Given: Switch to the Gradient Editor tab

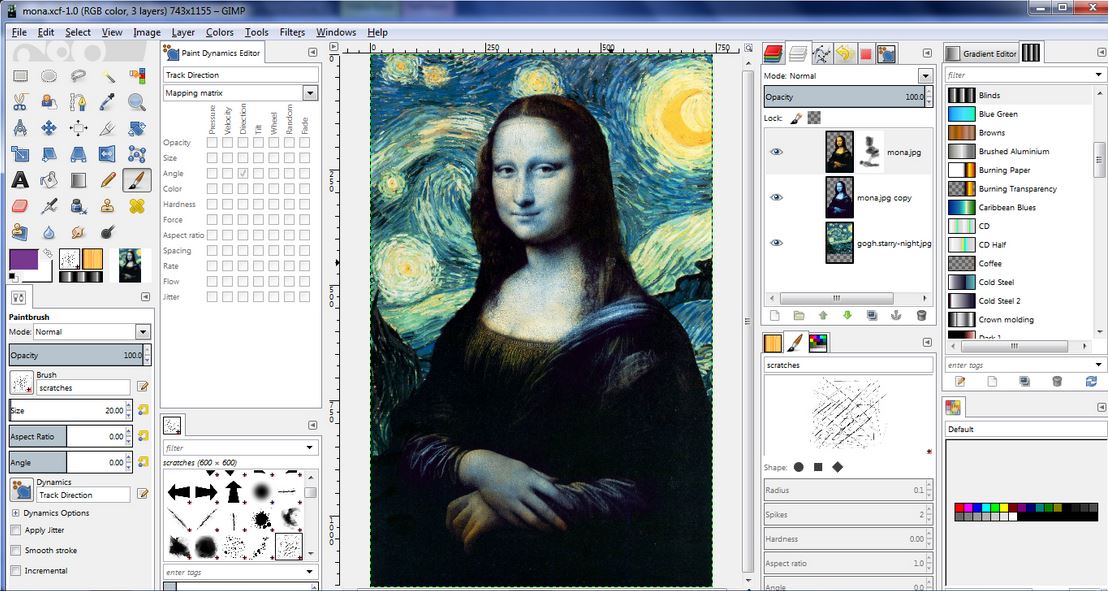Looking at the screenshot, I should pyautogui.click(x=982, y=54).
